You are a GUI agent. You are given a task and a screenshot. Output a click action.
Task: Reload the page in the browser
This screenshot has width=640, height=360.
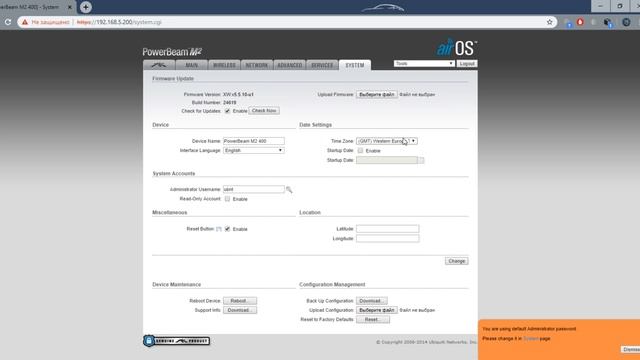click(8, 22)
